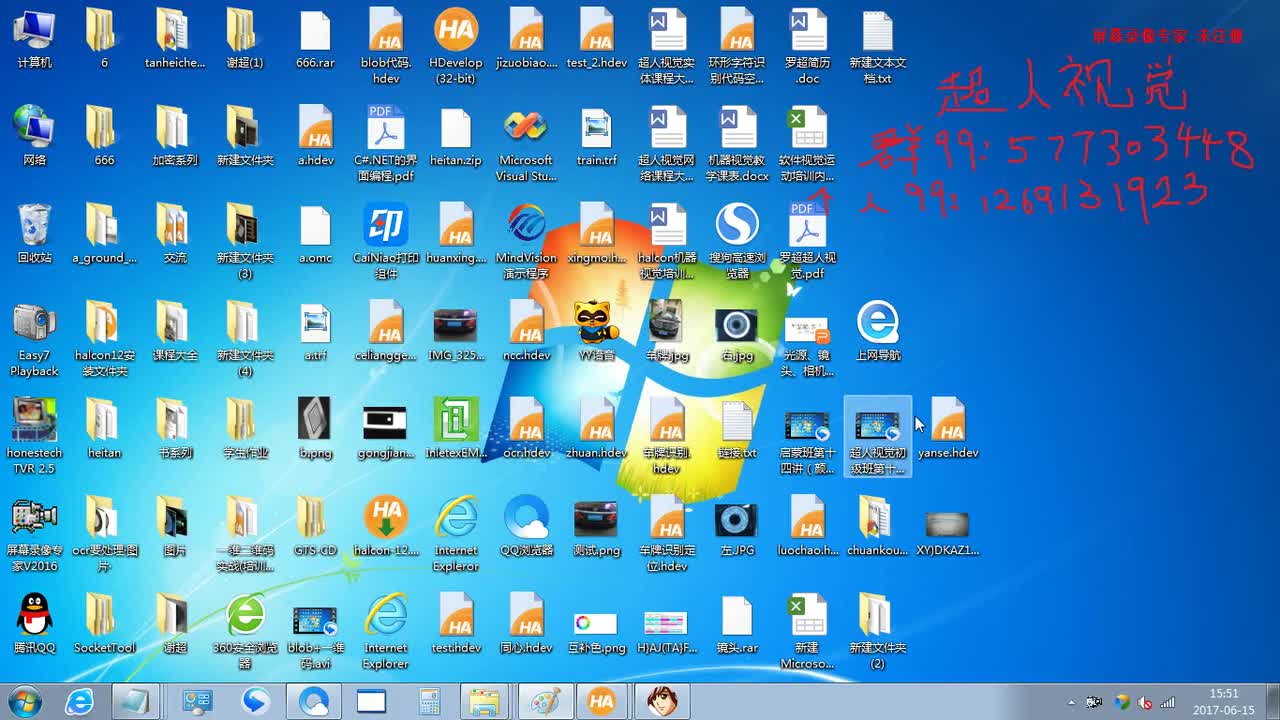The width and height of the screenshot is (1280, 720).
Task: Open the heitan.zip archive
Action: click(x=456, y=137)
